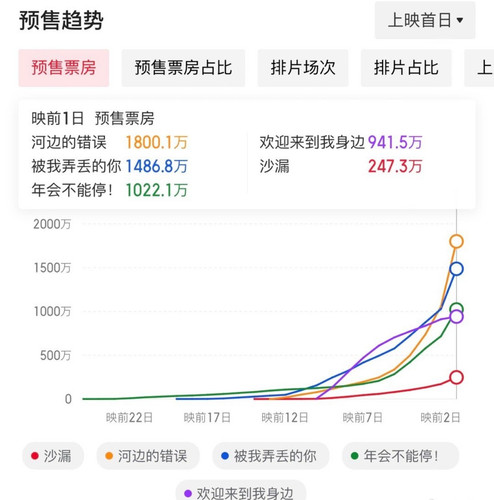Toggle the 河边的错误 legend series
The width and height of the screenshot is (494, 500).
[148, 456]
